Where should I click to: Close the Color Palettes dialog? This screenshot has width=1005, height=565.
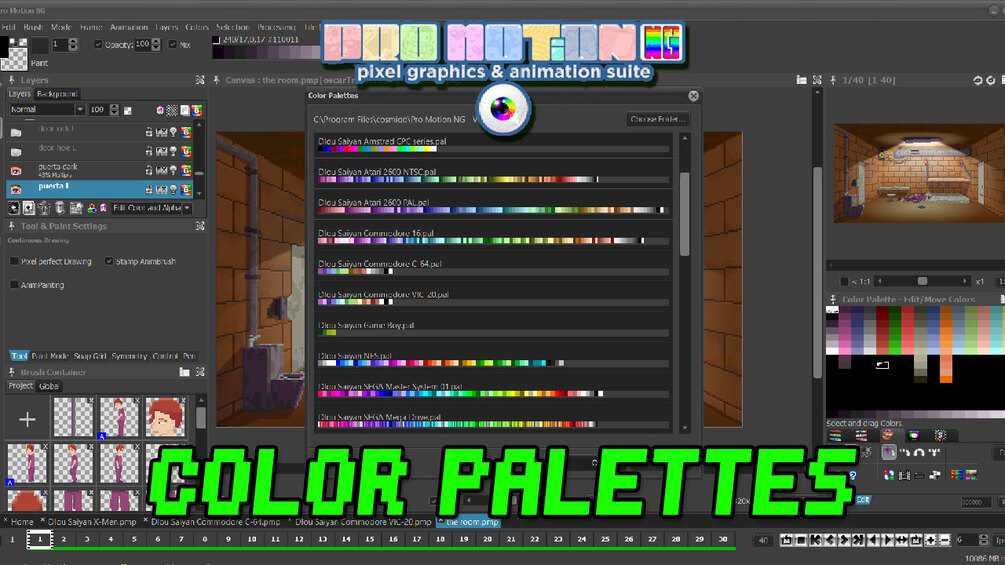[x=694, y=95]
